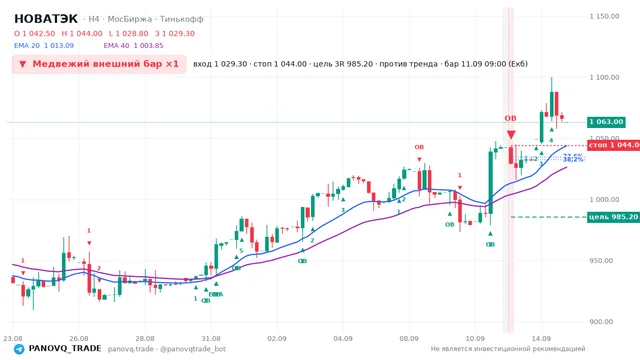
Task: Click the O 1 042.50 open value
Action: pyautogui.click(x=35, y=33)
